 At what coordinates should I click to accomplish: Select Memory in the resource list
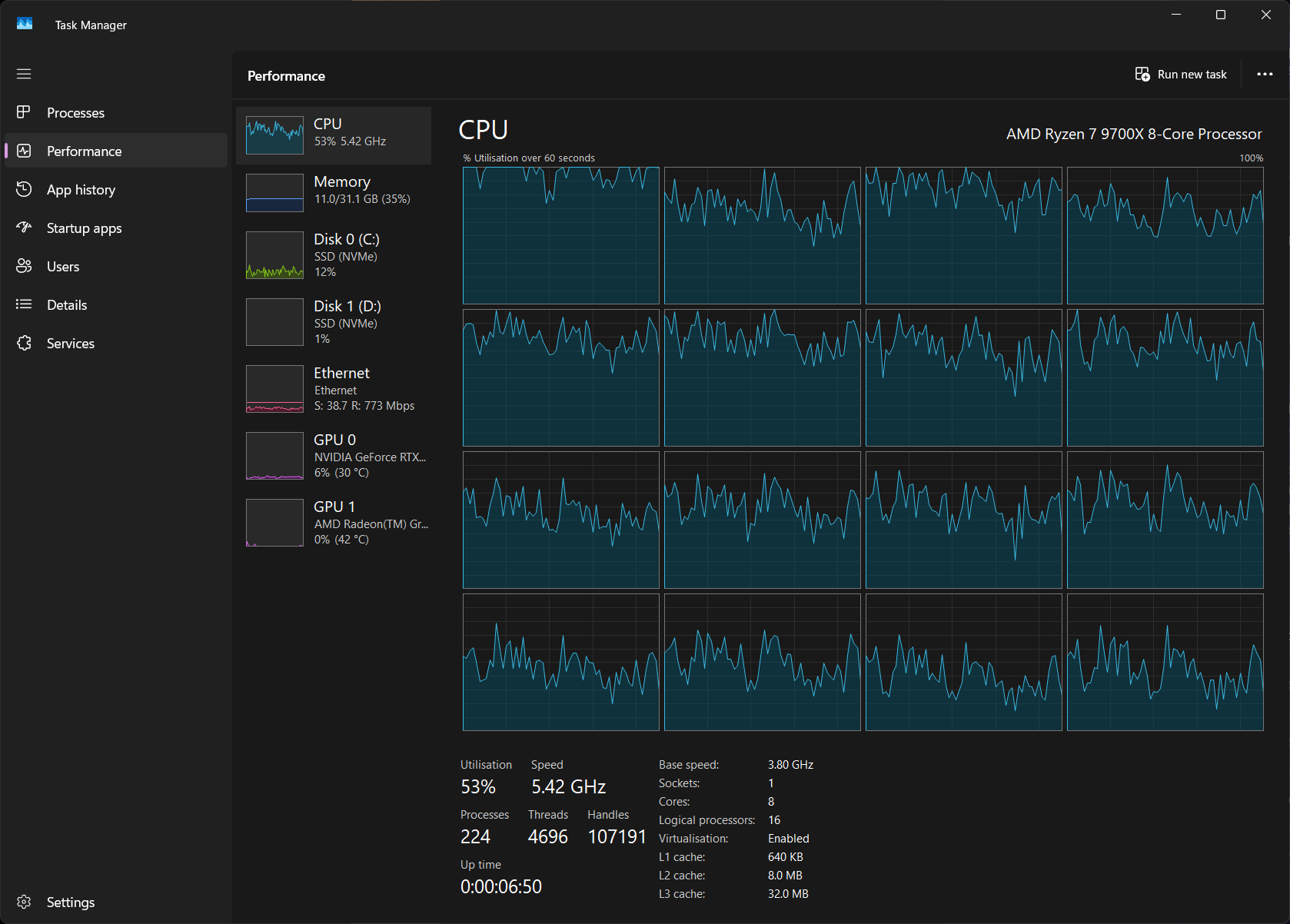point(334,192)
